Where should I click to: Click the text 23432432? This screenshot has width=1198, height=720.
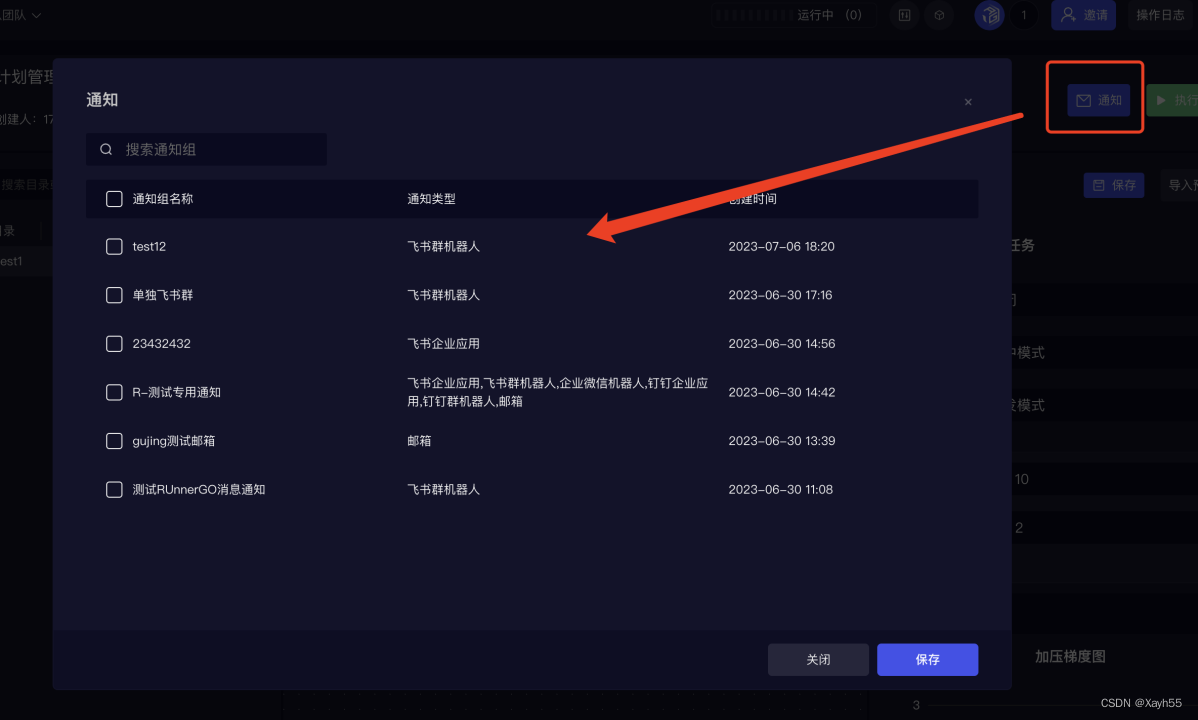pos(161,344)
